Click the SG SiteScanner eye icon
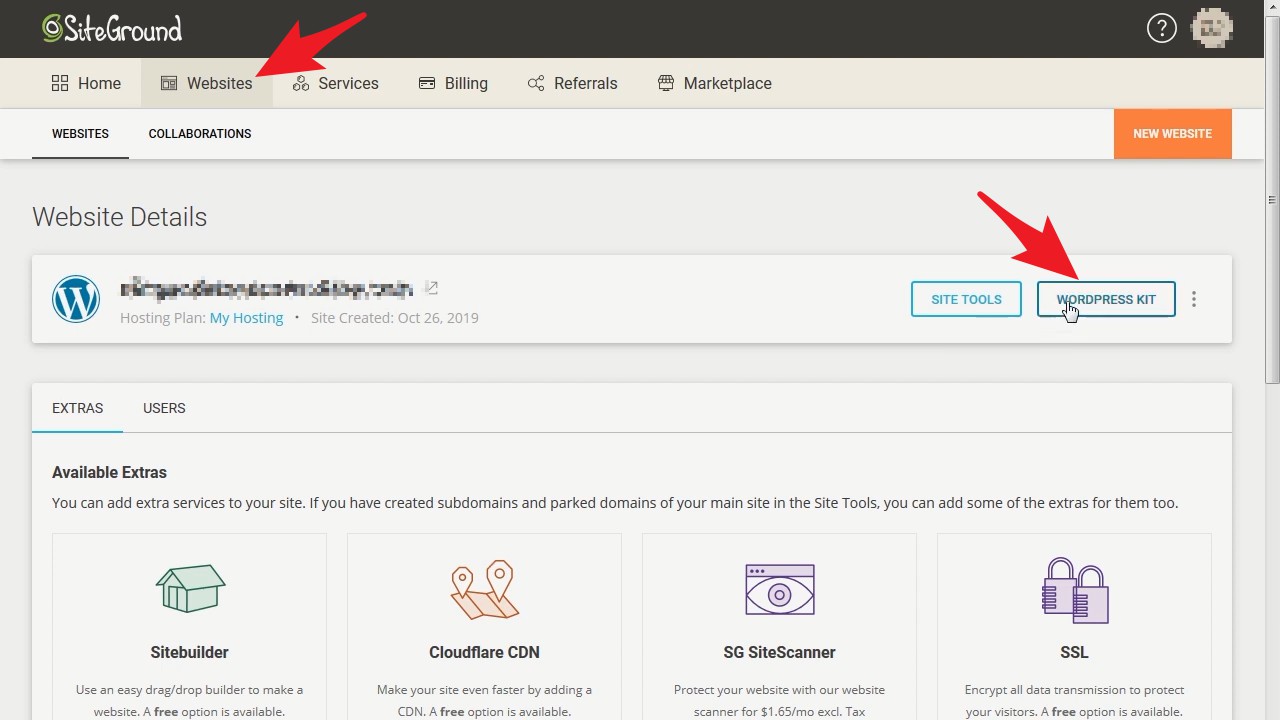1280x720 pixels. coord(780,589)
